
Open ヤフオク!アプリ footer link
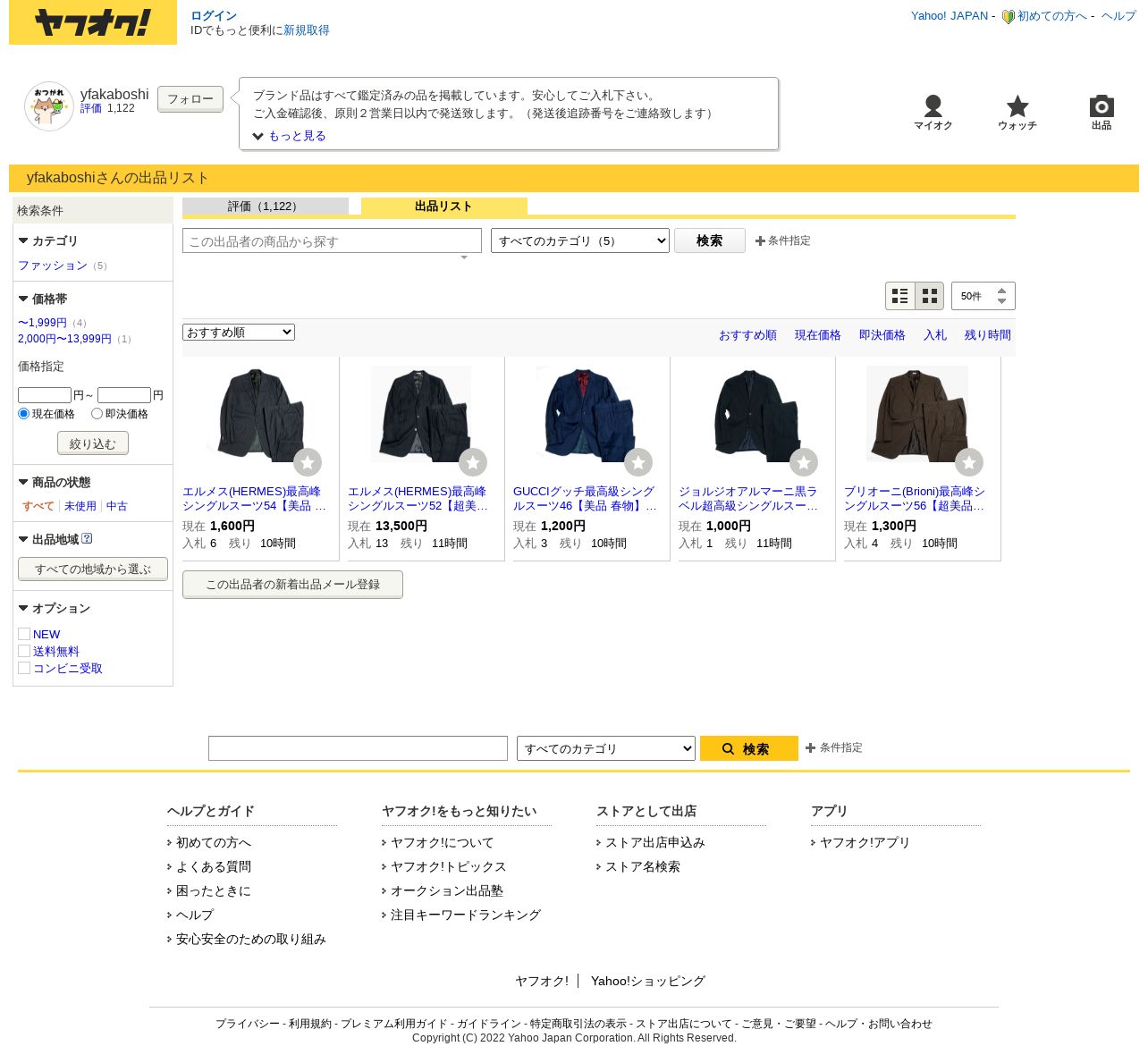[865, 842]
